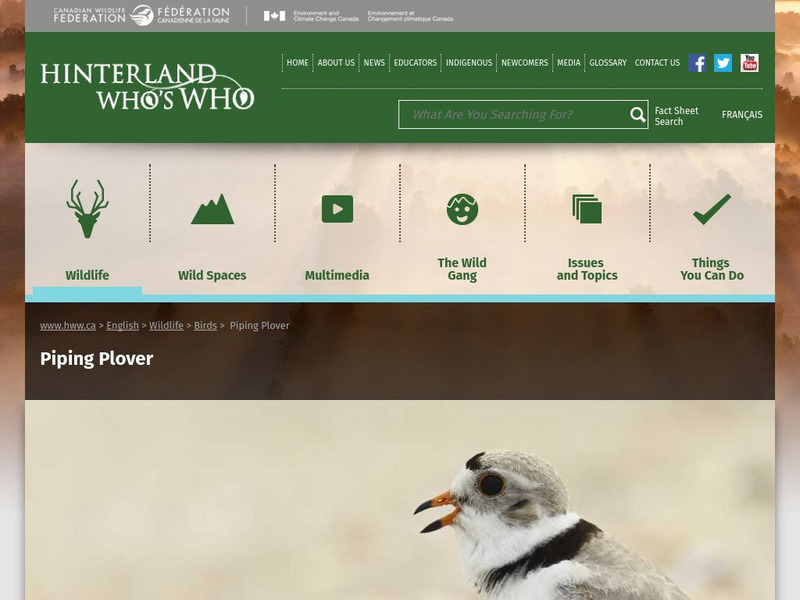800x600 pixels.
Task: Follow the Wildlife breadcrumb link
Action: (x=166, y=326)
